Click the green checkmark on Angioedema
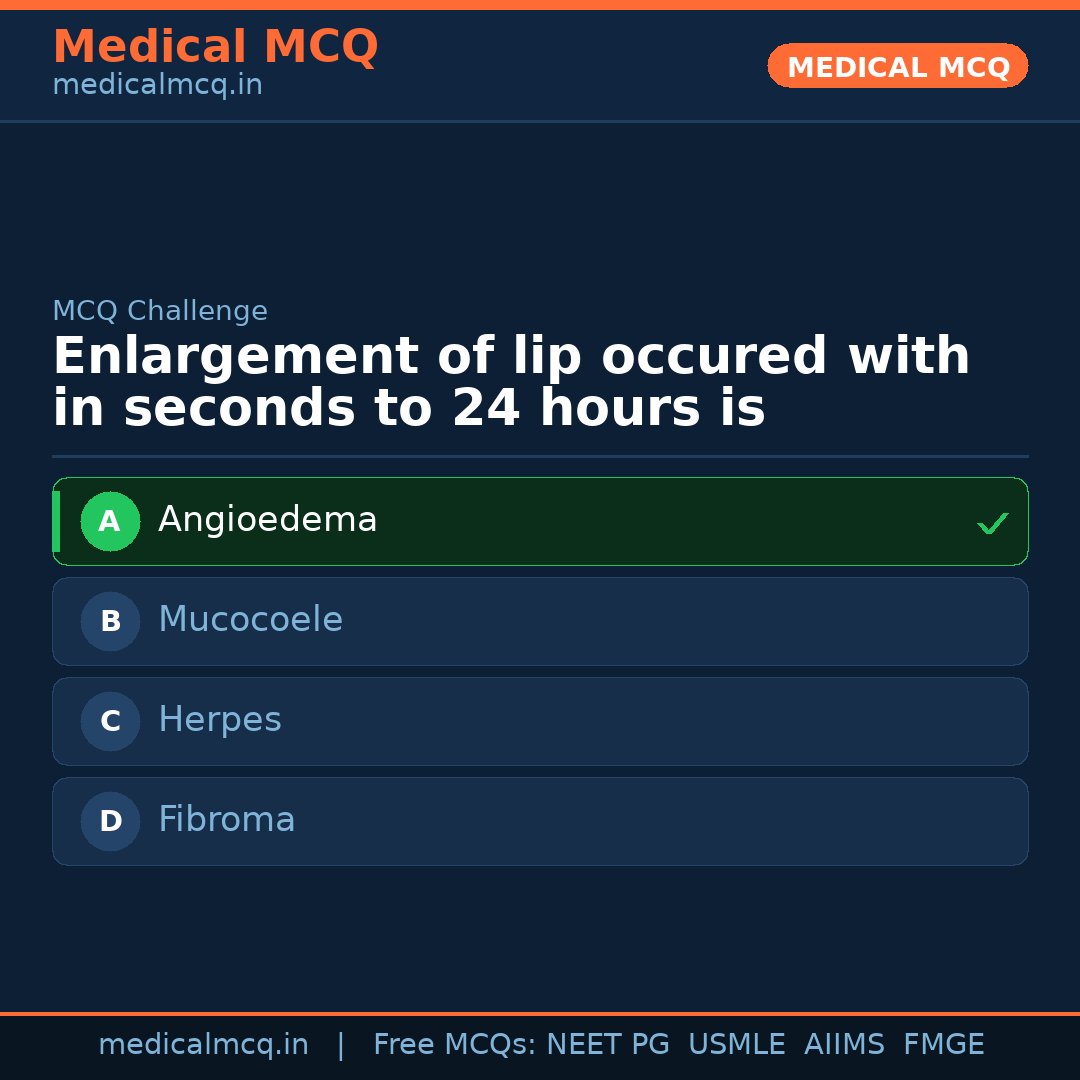The width and height of the screenshot is (1080, 1080). point(992,523)
